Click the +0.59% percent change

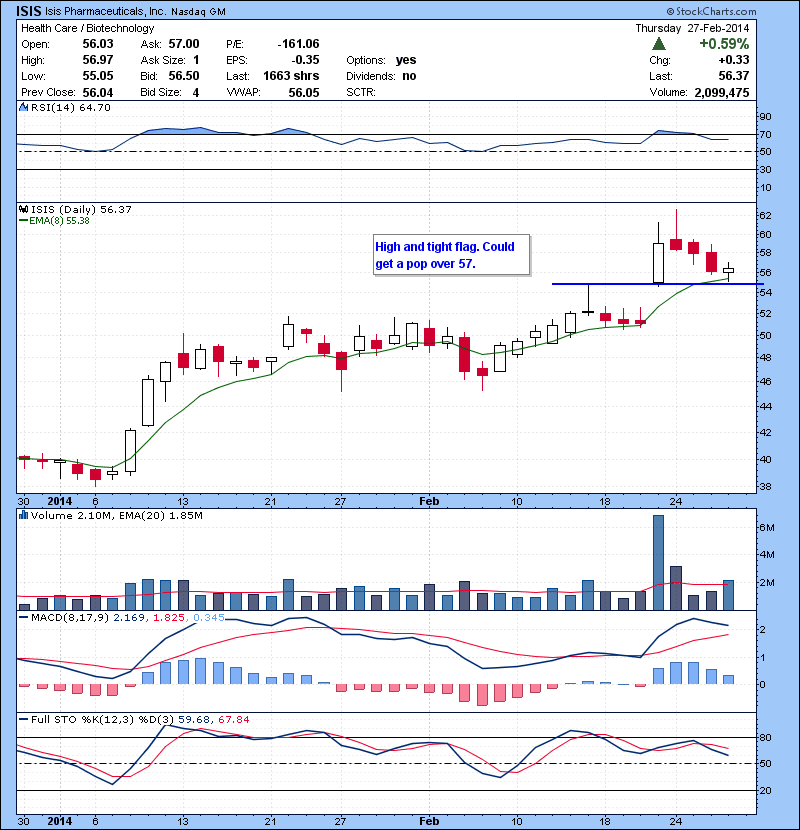pyautogui.click(x=724, y=43)
